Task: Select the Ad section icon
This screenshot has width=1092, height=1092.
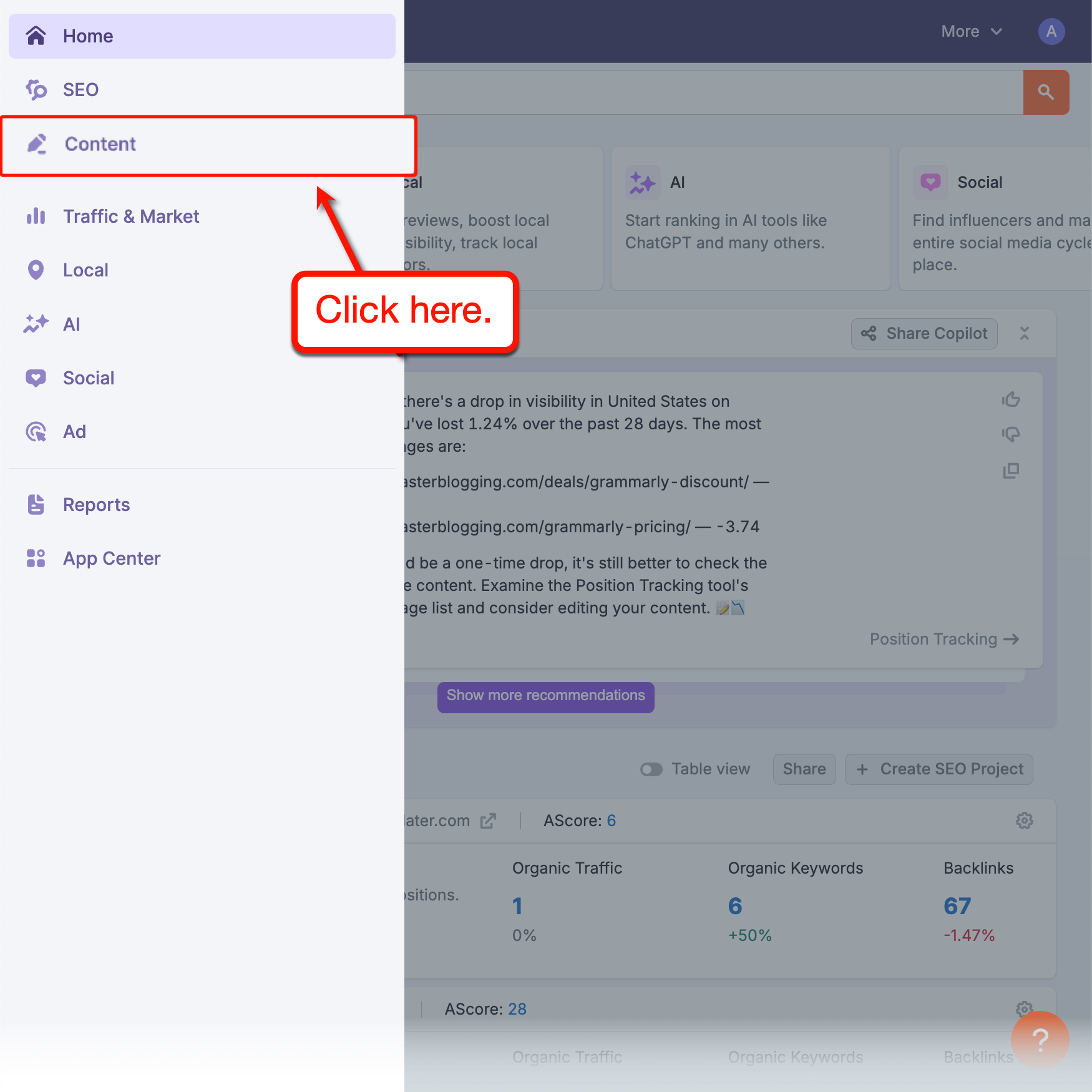Action: (36, 431)
